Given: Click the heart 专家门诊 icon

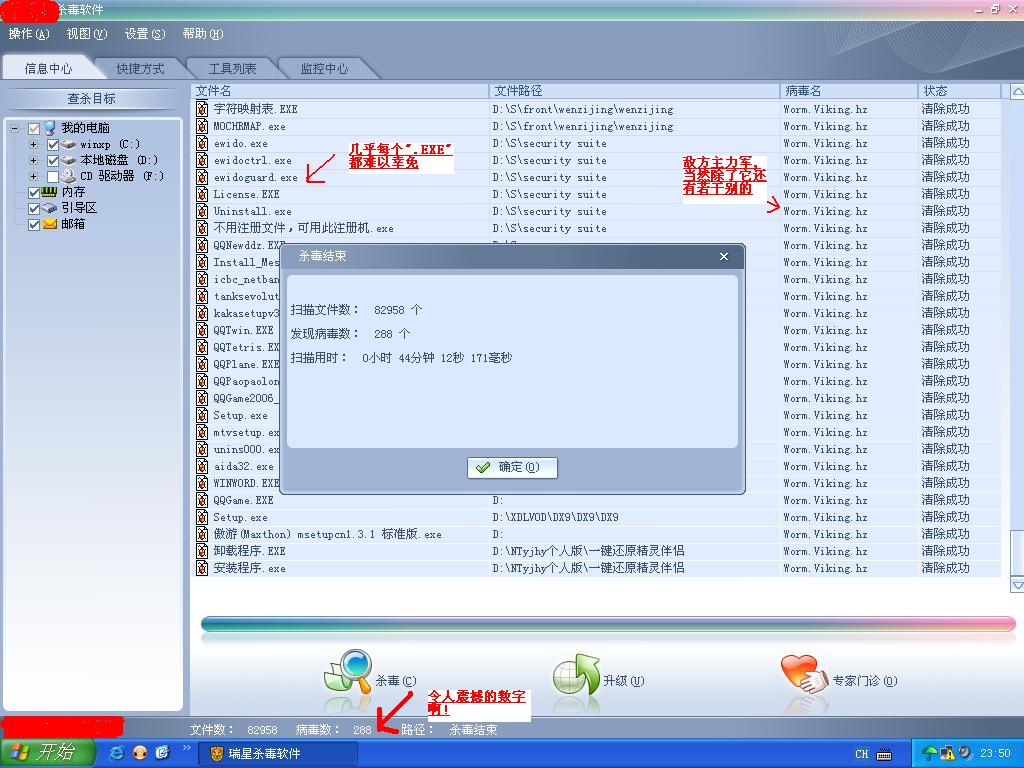Looking at the screenshot, I should click(x=803, y=674).
